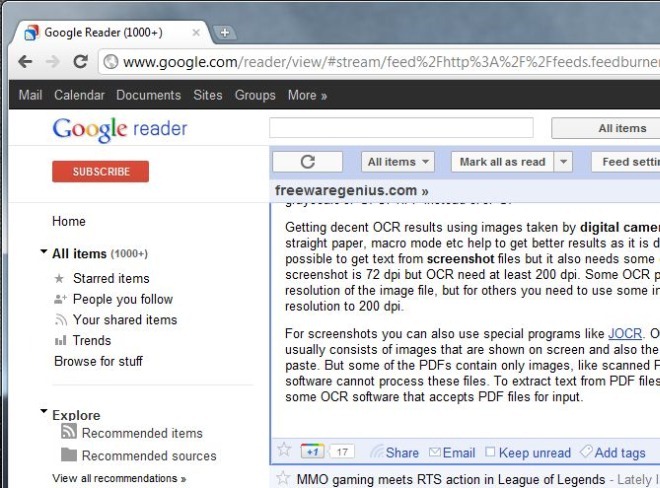Close the Google Reader tab

point(196,32)
